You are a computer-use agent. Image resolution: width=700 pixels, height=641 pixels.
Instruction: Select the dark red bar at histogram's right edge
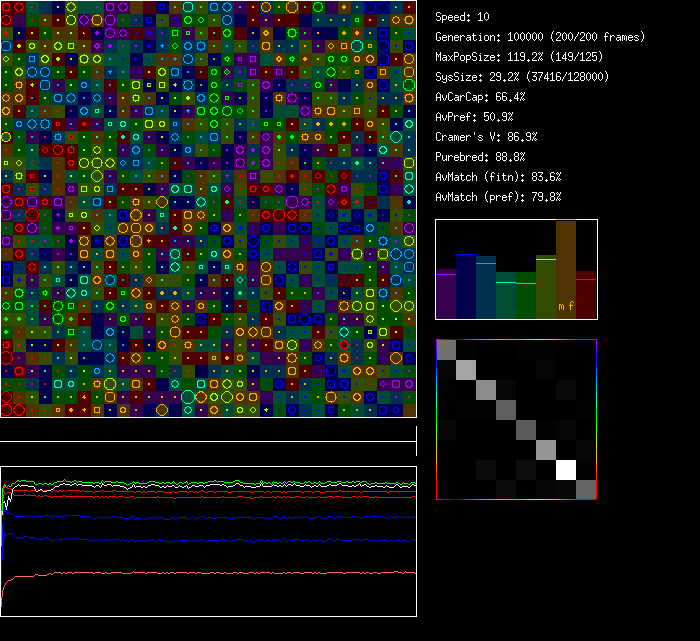point(586,294)
